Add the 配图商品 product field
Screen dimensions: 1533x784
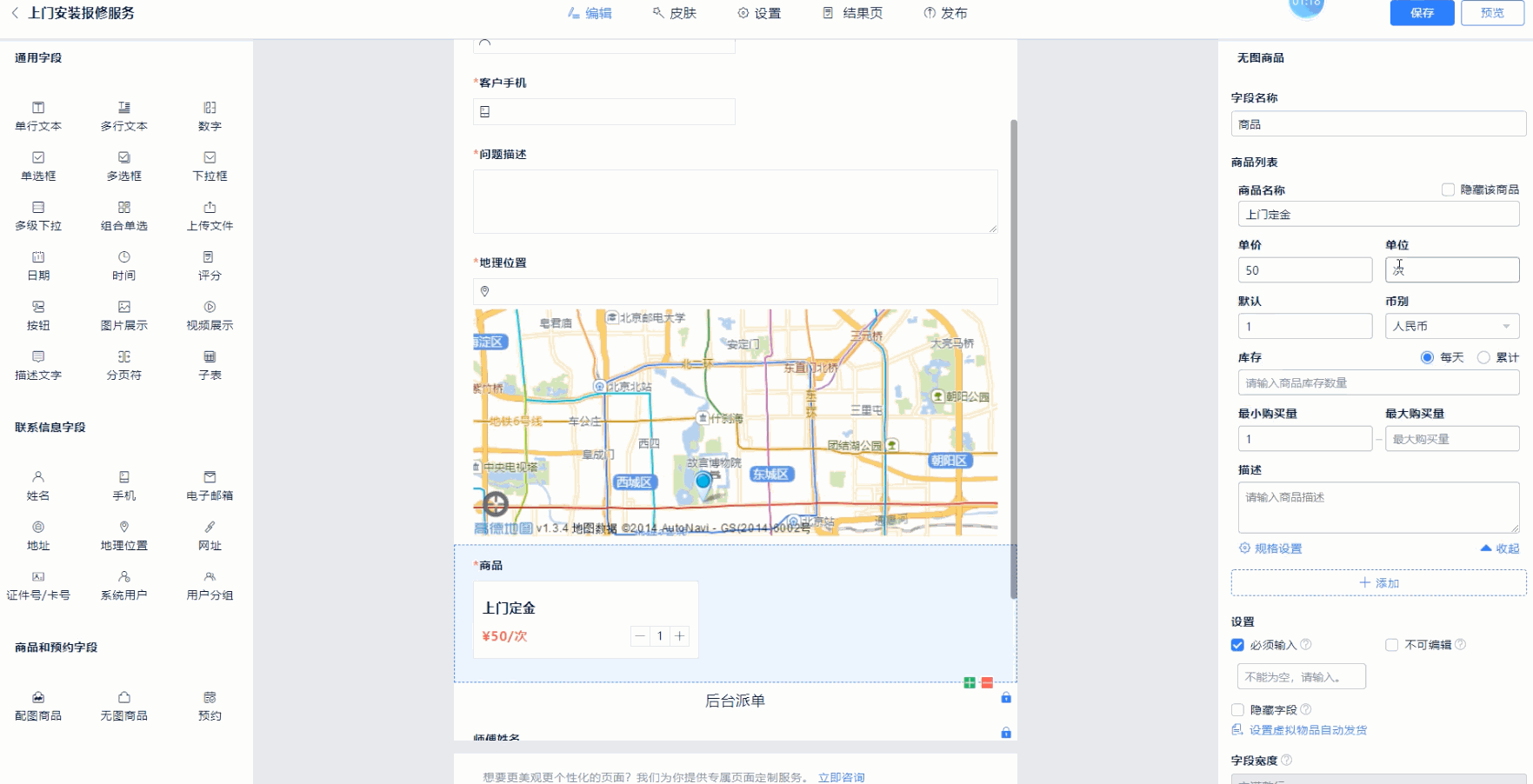pos(38,698)
